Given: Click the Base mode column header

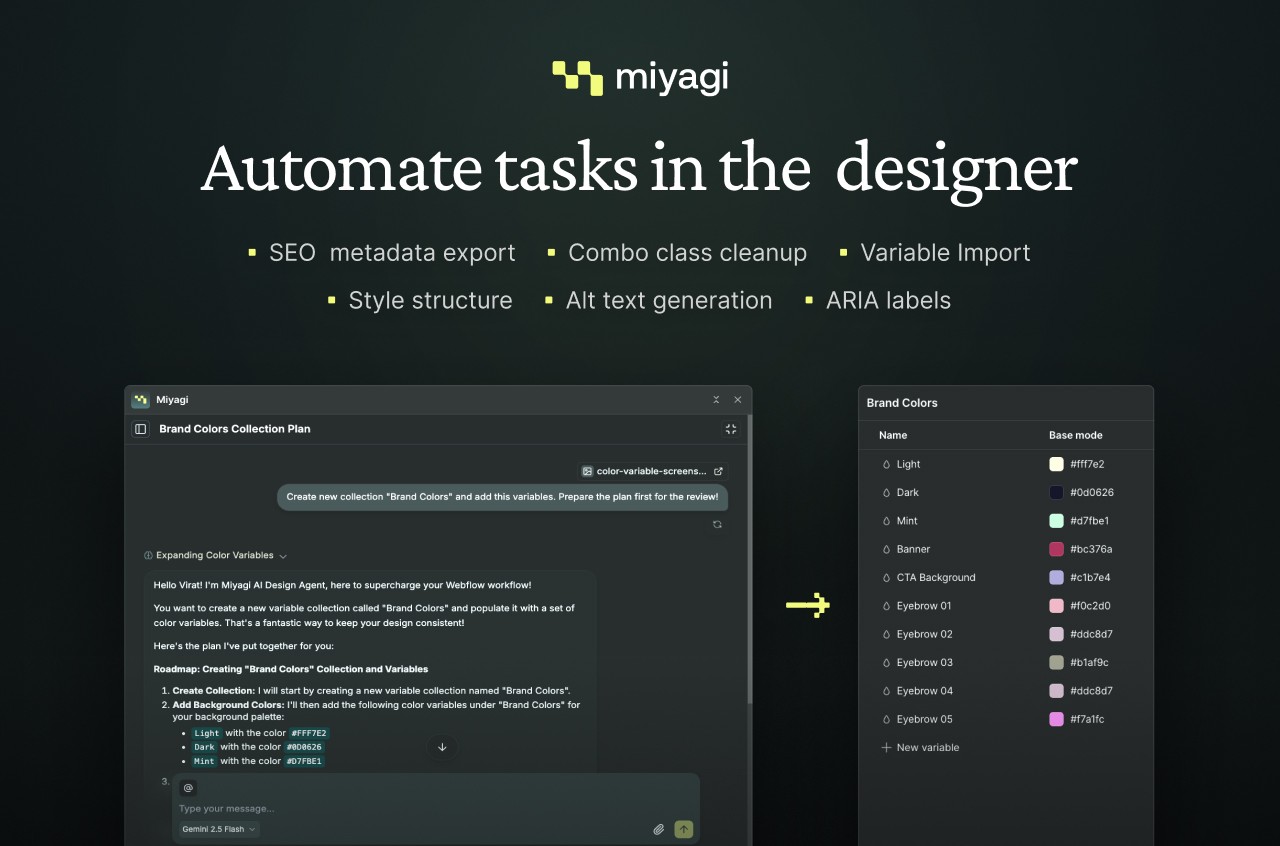Looking at the screenshot, I should coord(1076,435).
